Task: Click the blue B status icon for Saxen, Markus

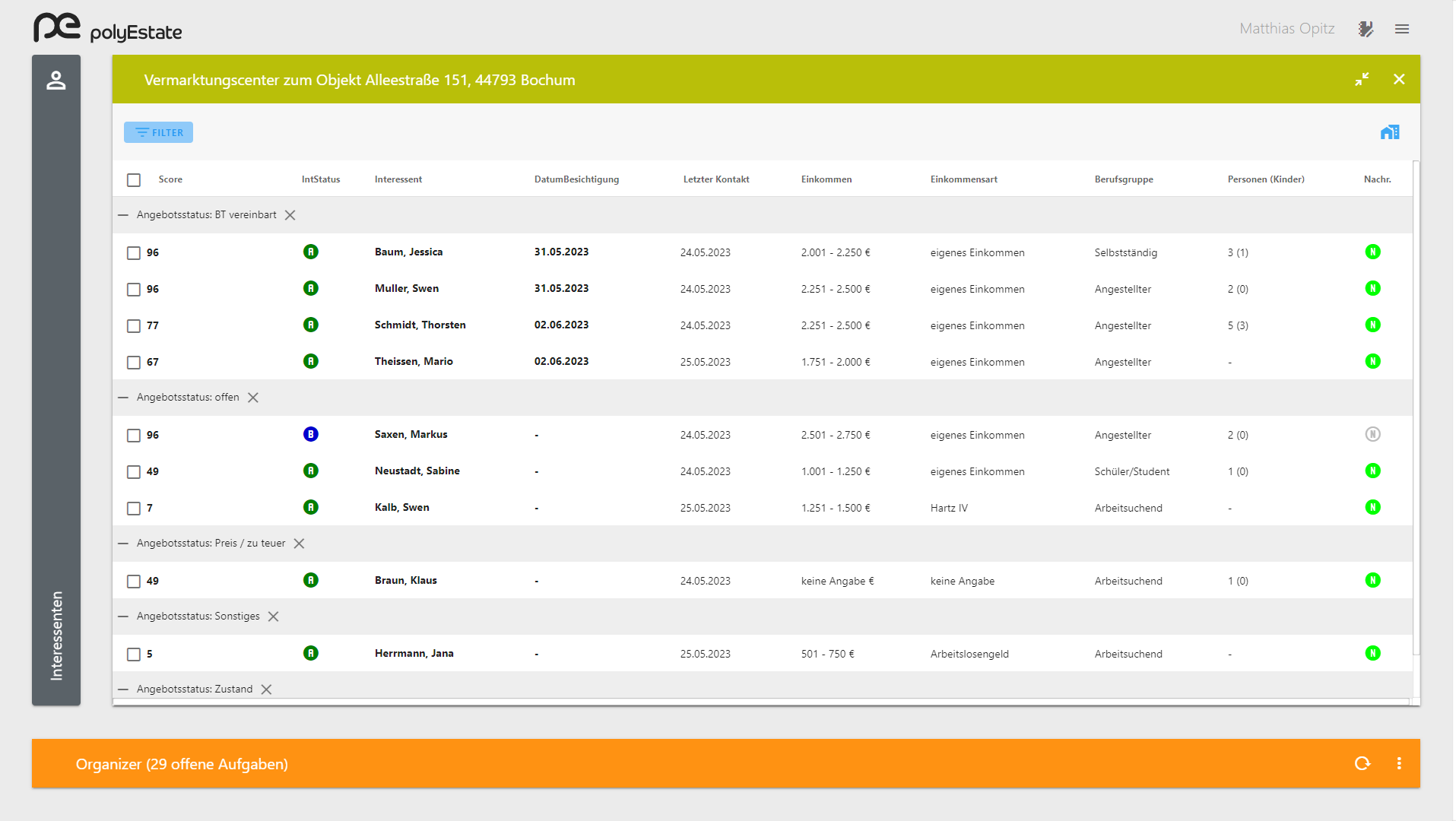Action: pyautogui.click(x=310, y=434)
